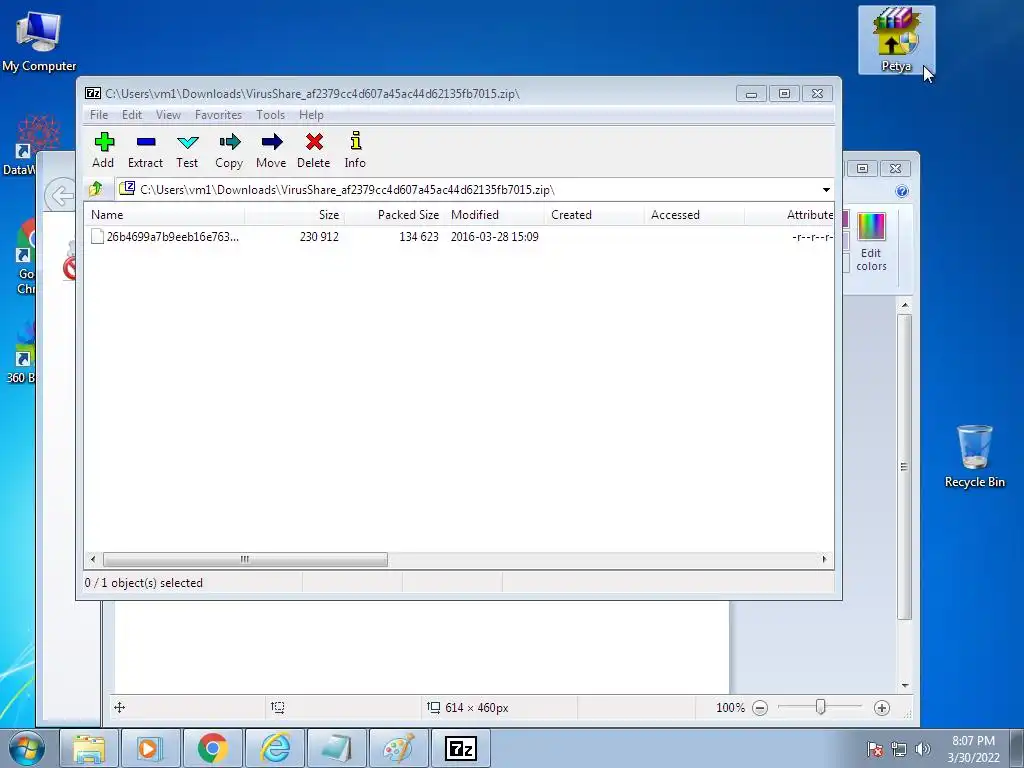Open the notepad-like taskbar app
The height and width of the screenshot is (768, 1024).
coord(337,748)
